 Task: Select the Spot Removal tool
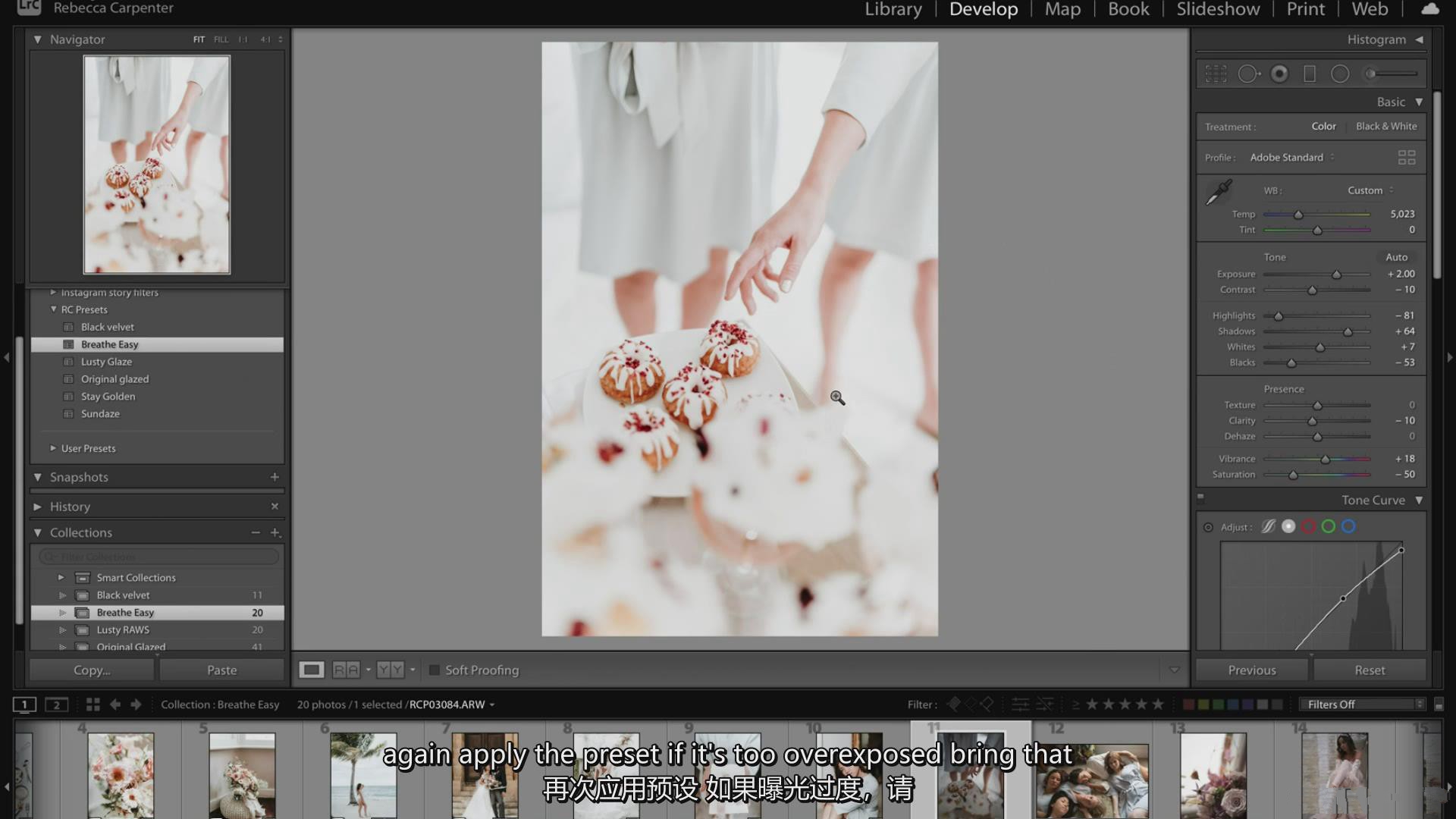[1248, 74]
